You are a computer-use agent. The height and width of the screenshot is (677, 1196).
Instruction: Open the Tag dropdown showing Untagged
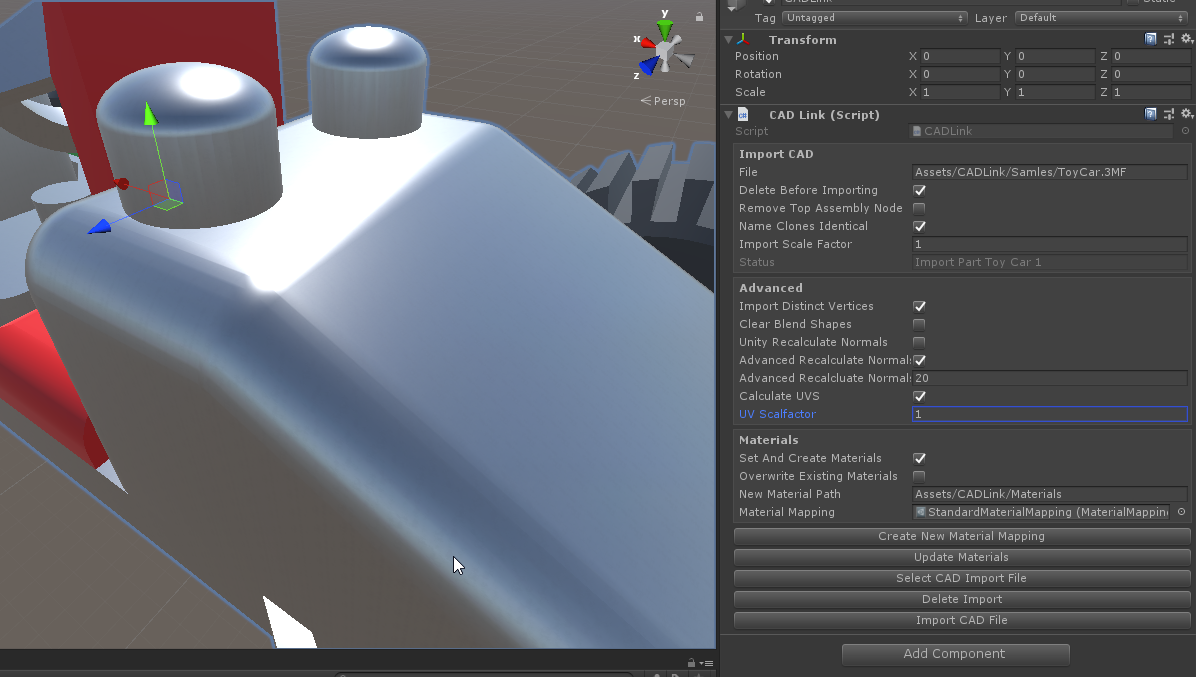coord(874,18)
